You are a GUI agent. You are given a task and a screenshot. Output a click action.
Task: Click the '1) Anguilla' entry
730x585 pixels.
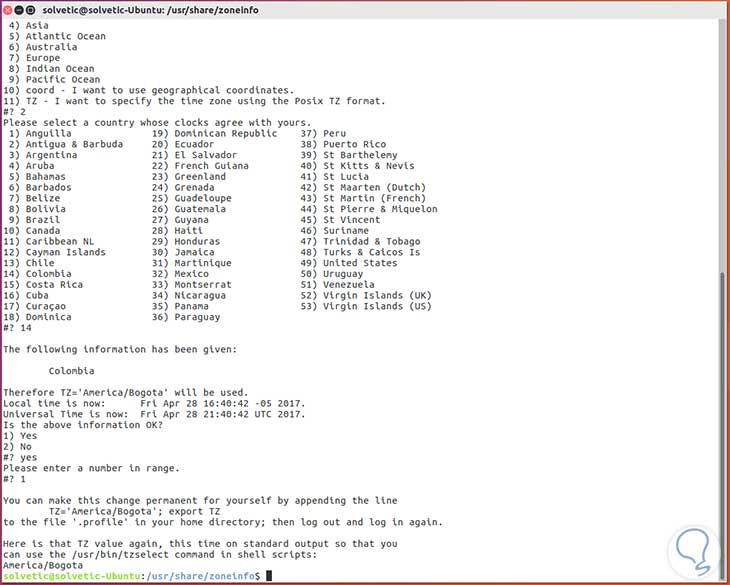40,134
